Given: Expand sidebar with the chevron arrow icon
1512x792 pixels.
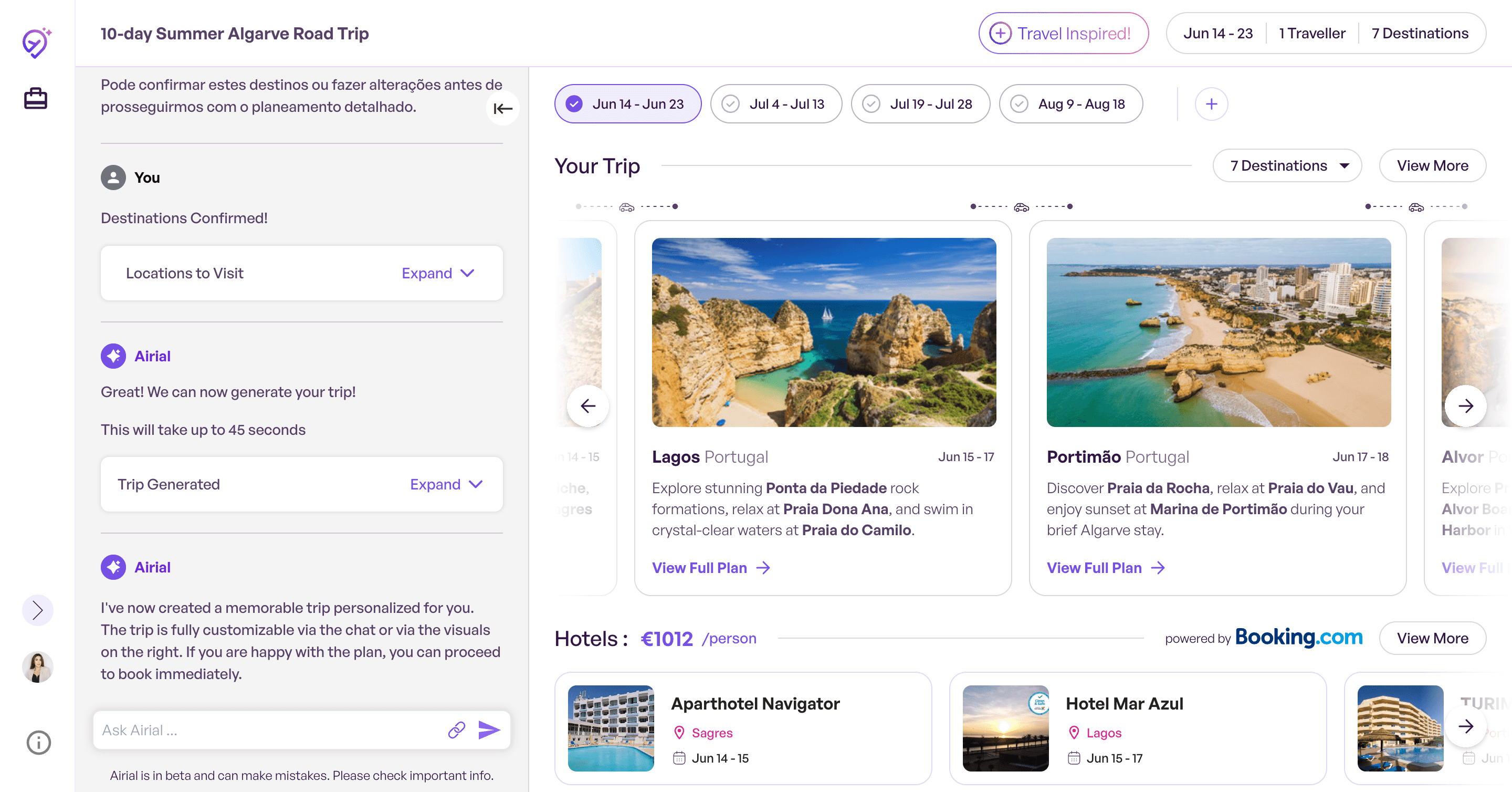Looking at the screenshot, I should [x=38, y=610].
